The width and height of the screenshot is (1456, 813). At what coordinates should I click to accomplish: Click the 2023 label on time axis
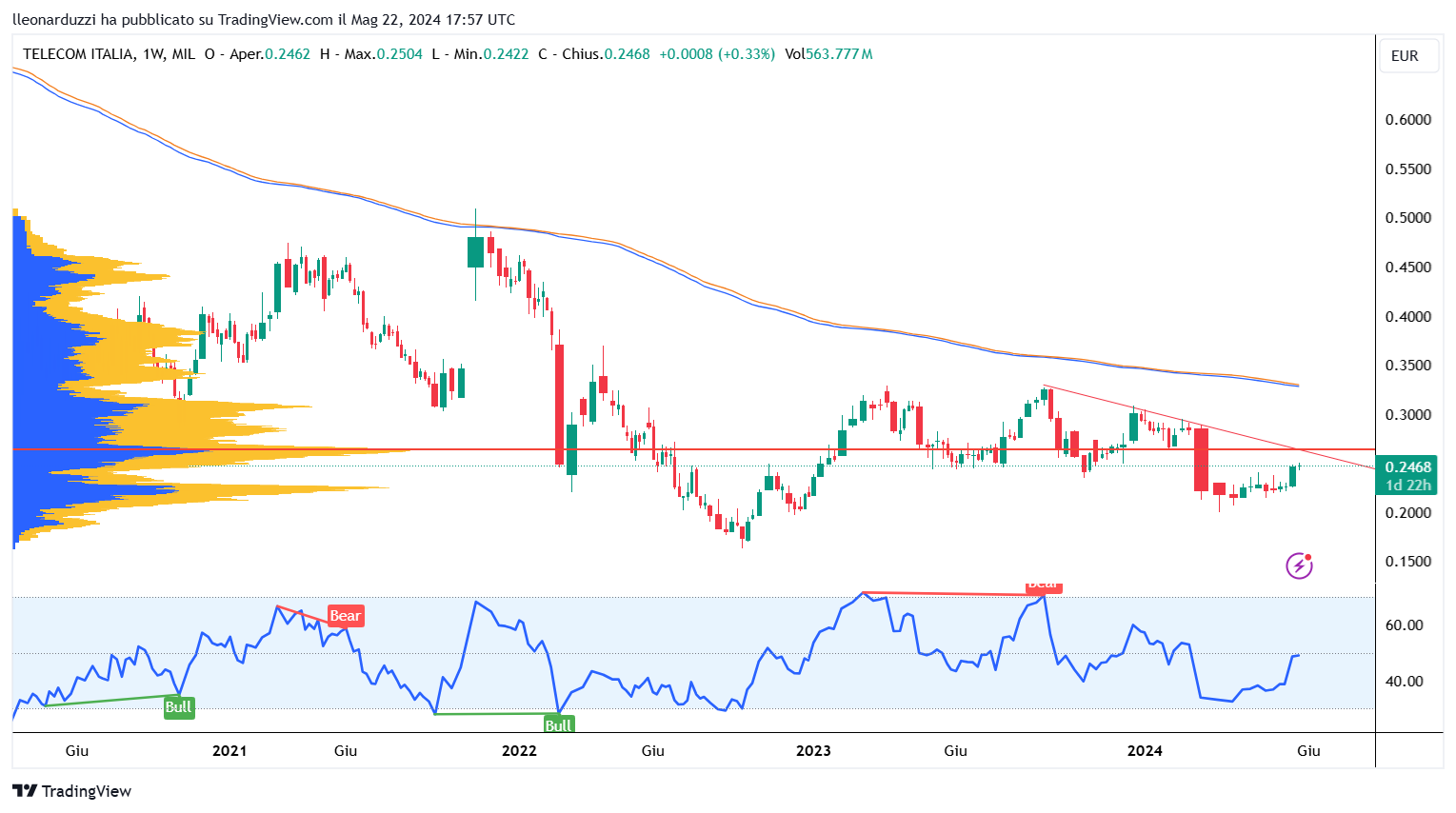(x=813, y=751)
